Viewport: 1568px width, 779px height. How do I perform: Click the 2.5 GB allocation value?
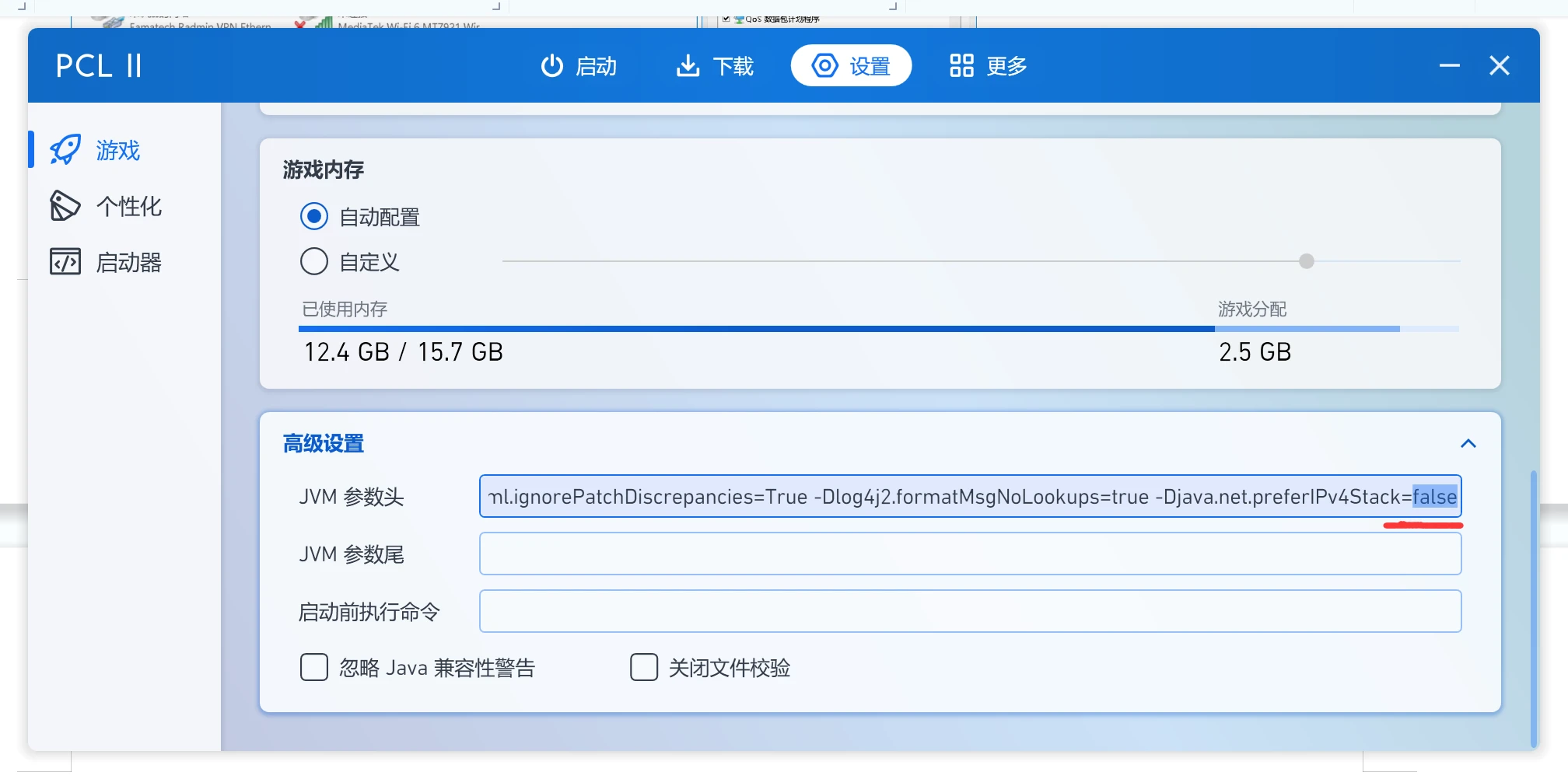[x=1255, y=352]
